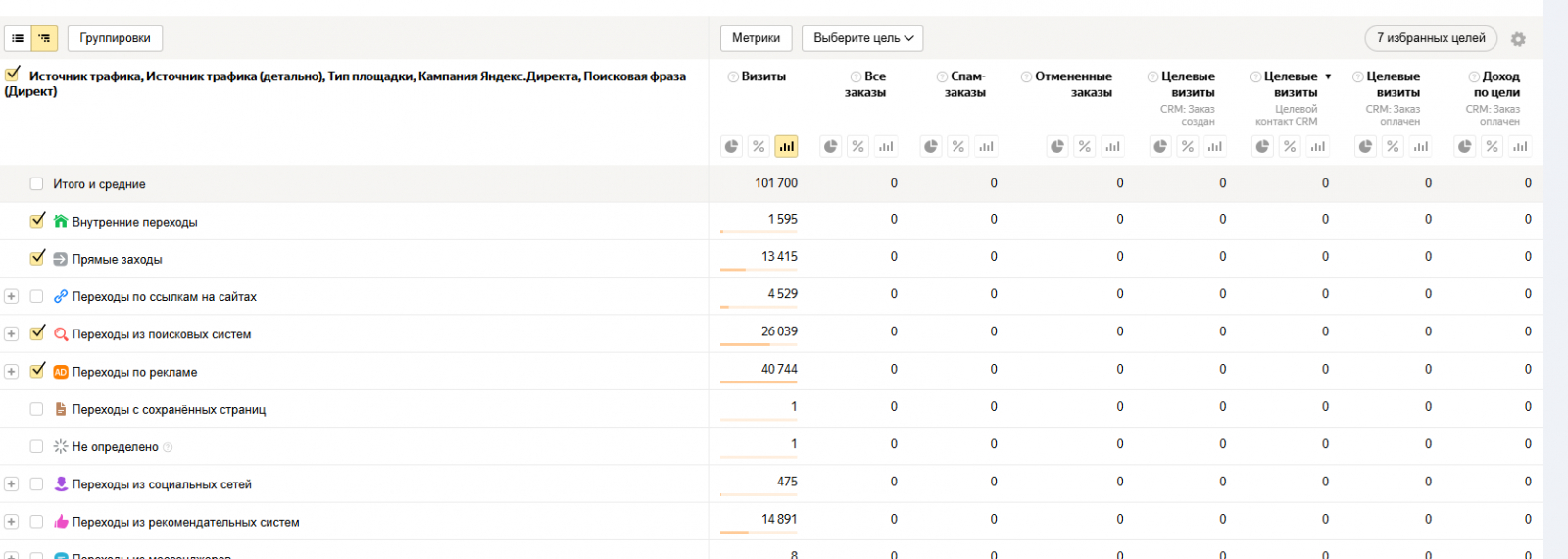
Task: Select bar chart icon under Визиты column
Action: tap(786, 146)
